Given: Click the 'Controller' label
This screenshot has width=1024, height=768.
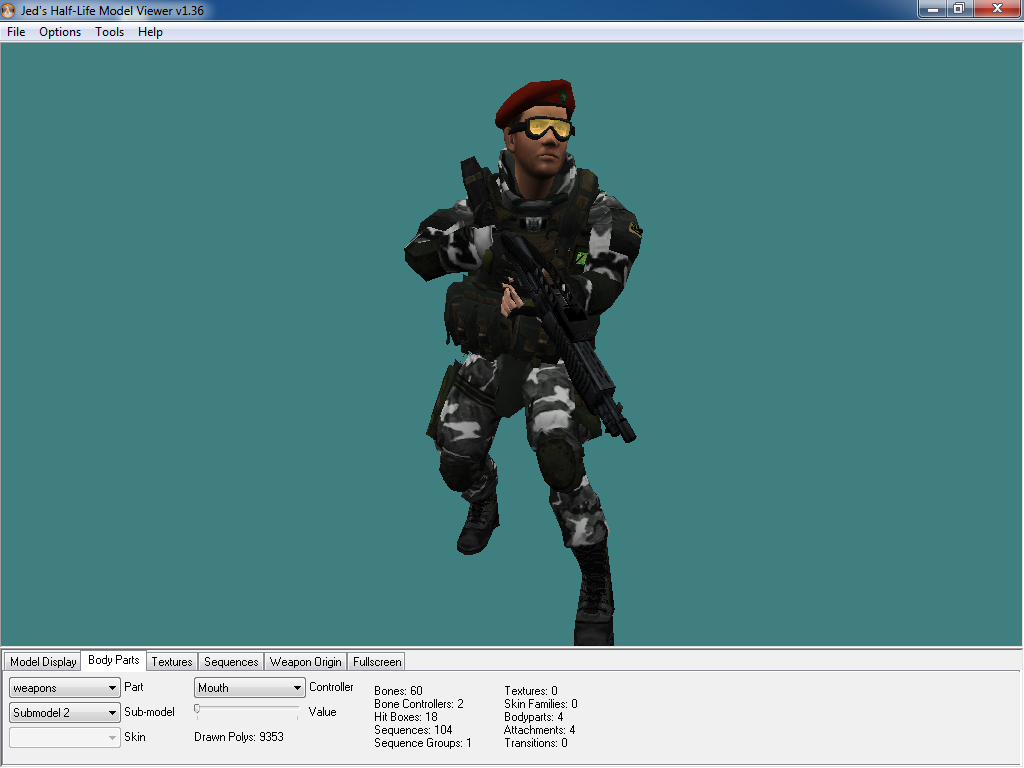Looking at the screenshot, I should coord(331,687).
